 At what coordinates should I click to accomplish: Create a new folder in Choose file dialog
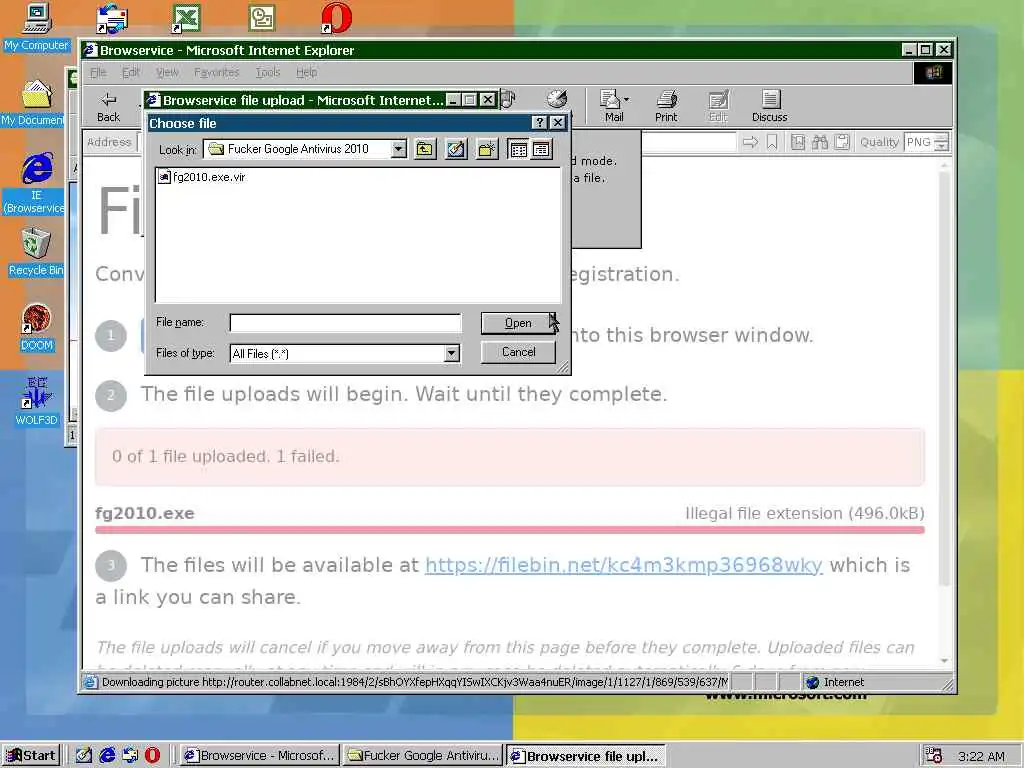click(487, 150)
